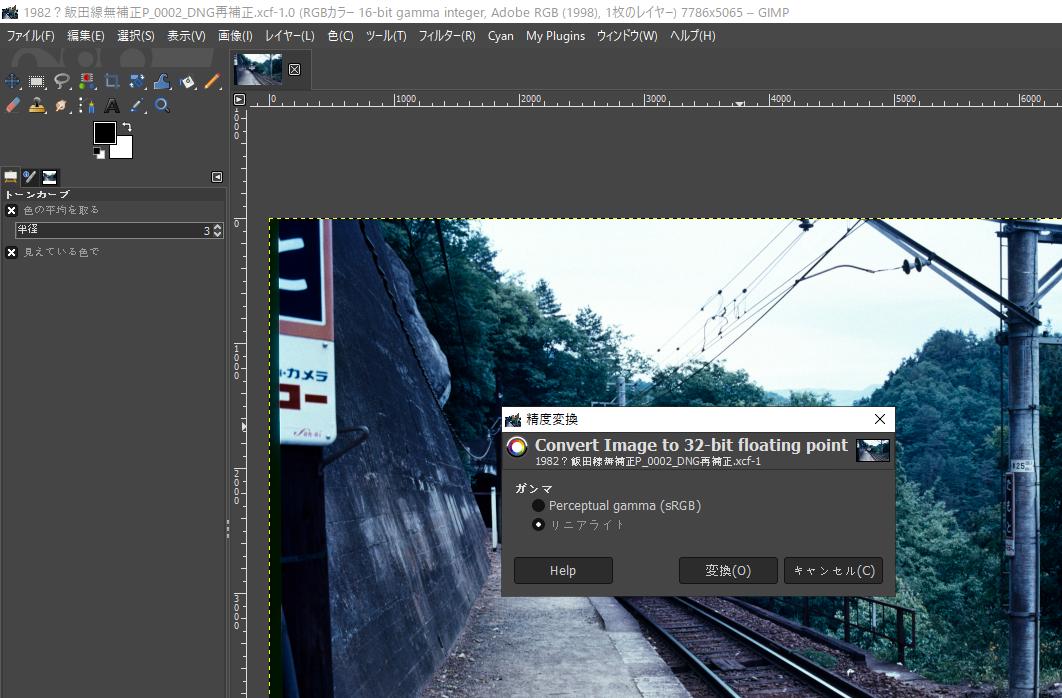
Task: Click the image navigation arrow at ruler corner
Action: tap(239, 100)
